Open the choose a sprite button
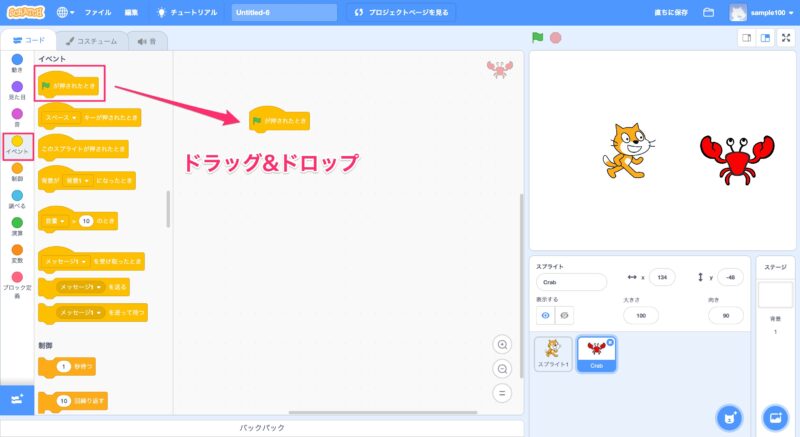 (x=730, y=416)
